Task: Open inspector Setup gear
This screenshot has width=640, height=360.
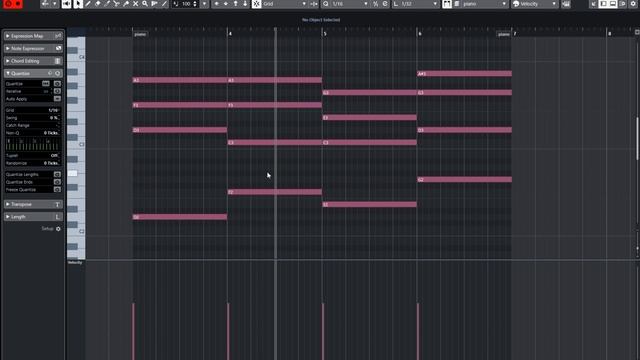Action: click(x=58, y=229)
